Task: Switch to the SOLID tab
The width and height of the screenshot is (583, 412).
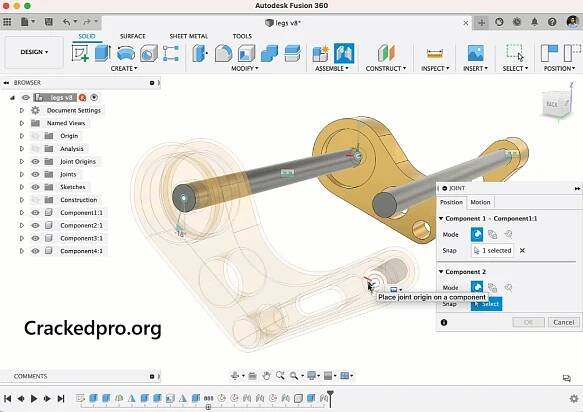Action: [x=87, y=36]
